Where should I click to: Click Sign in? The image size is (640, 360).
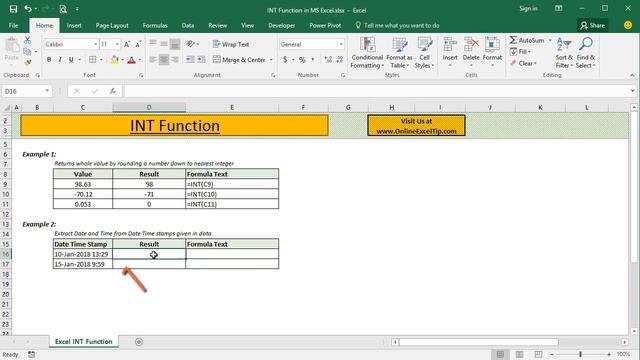(528, 9)
